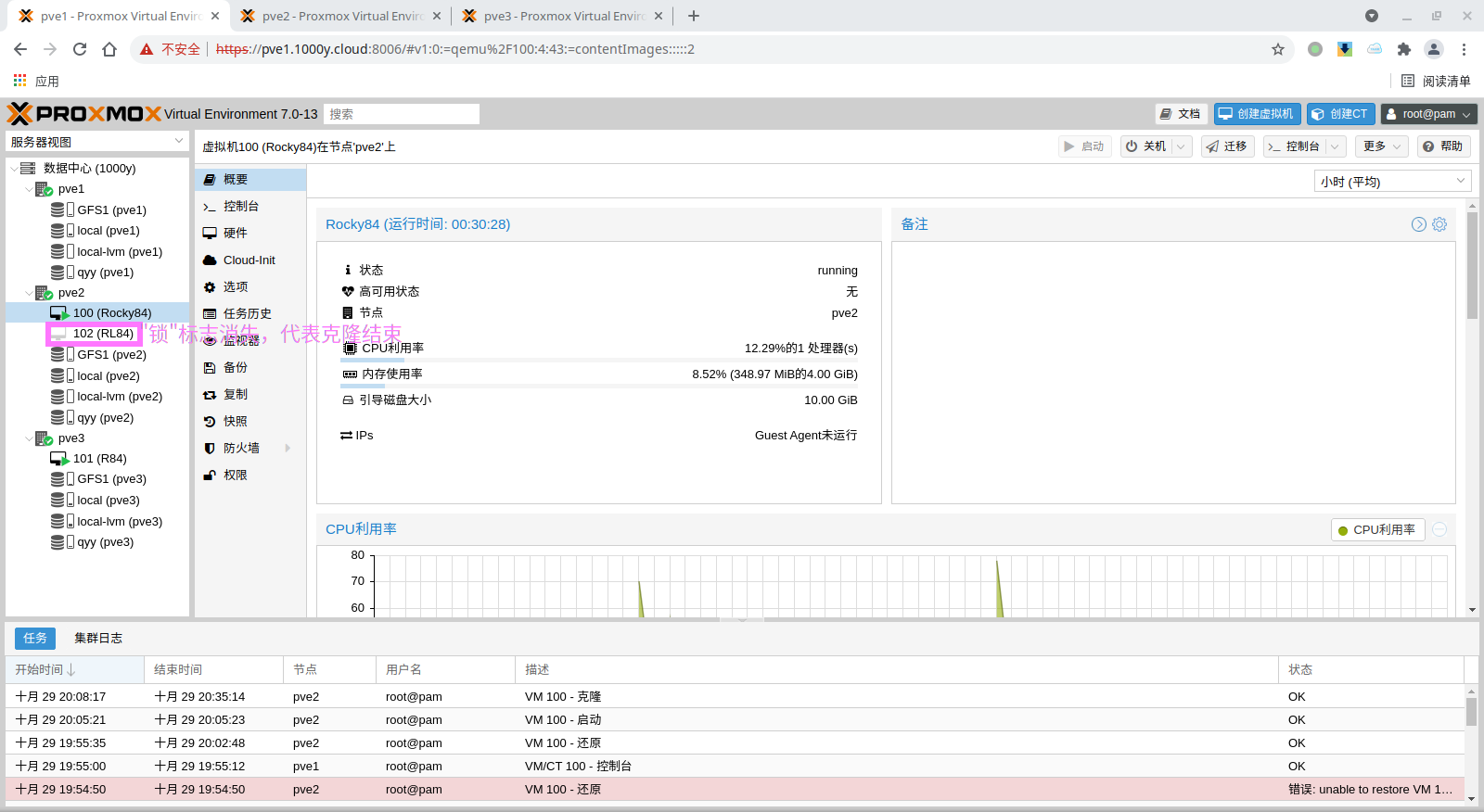Click the 迁移 migrate button

click(1228, 146)
